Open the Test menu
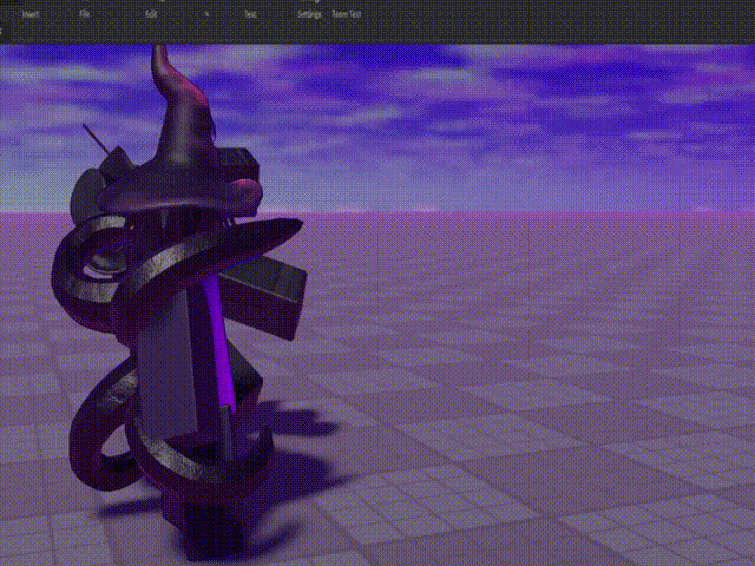 click(250, 16)
